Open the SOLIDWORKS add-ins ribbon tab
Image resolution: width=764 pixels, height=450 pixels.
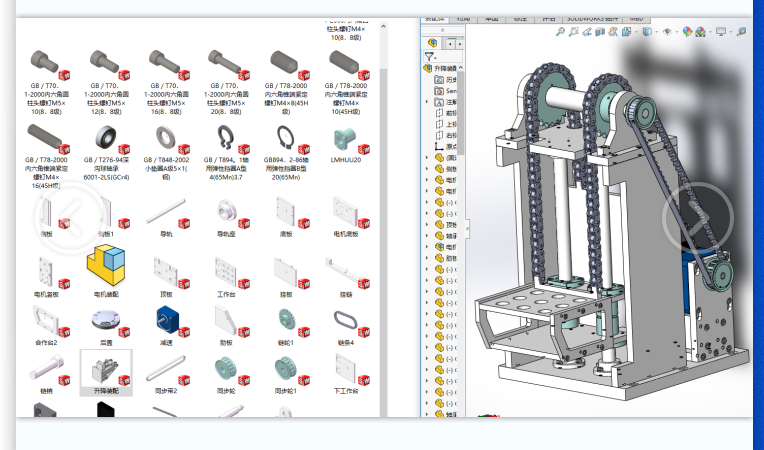590,18
